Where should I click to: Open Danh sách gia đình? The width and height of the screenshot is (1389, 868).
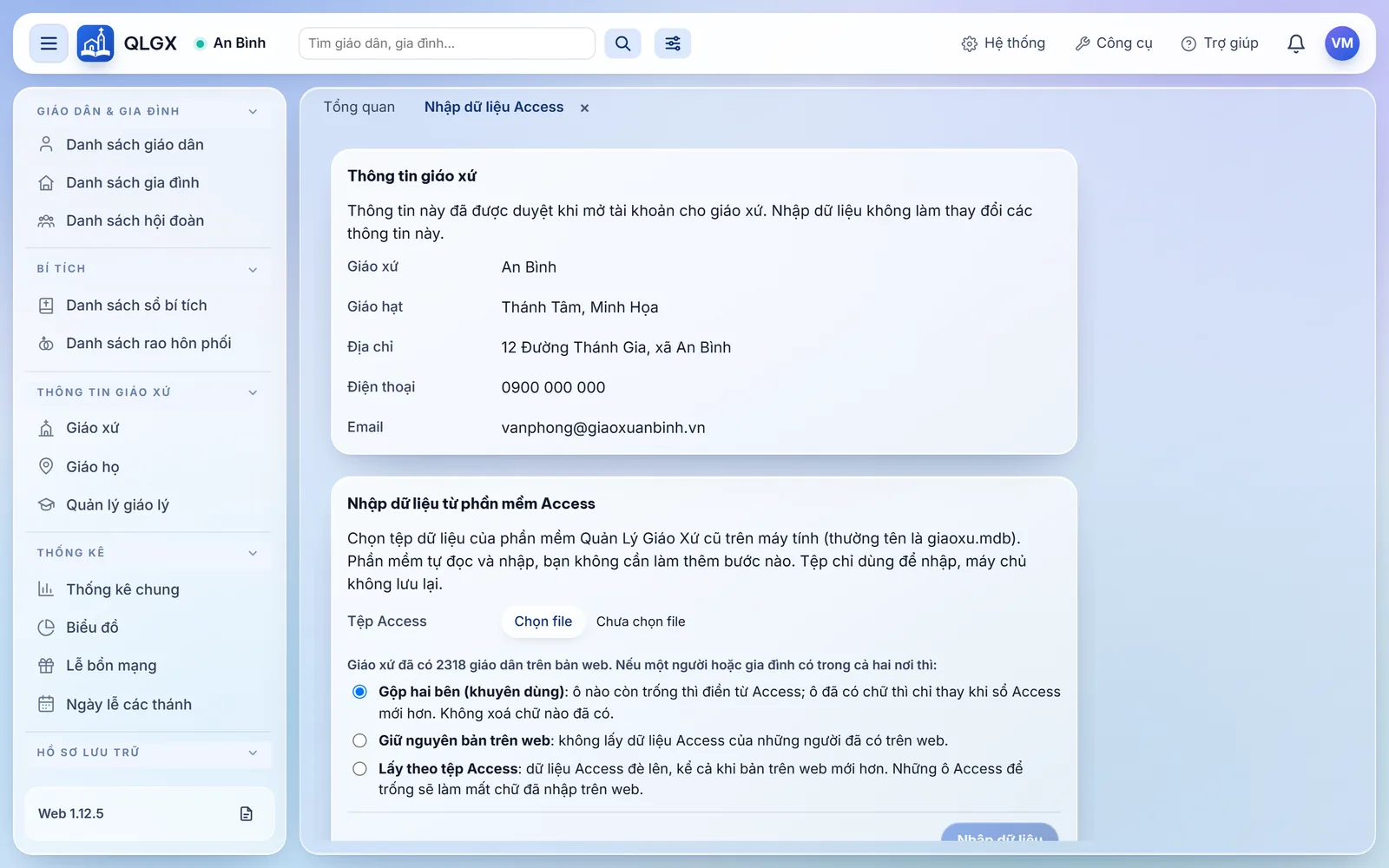point(149,183)
